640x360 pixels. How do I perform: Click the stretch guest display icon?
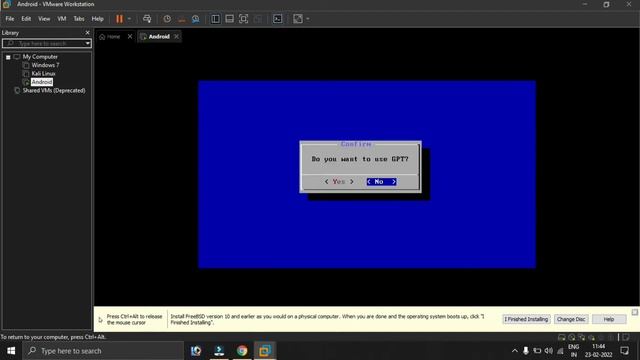298,19
